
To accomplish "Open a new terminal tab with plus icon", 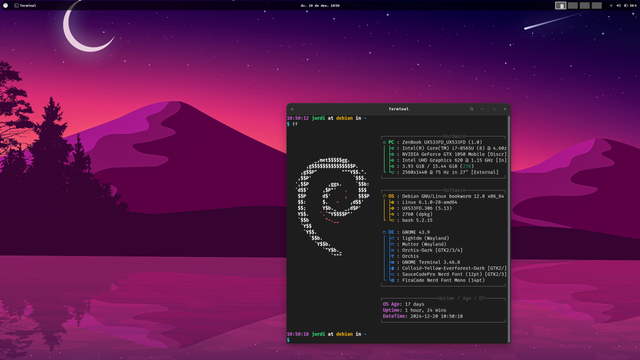I will pyautogui.click(x=292, y=109).
